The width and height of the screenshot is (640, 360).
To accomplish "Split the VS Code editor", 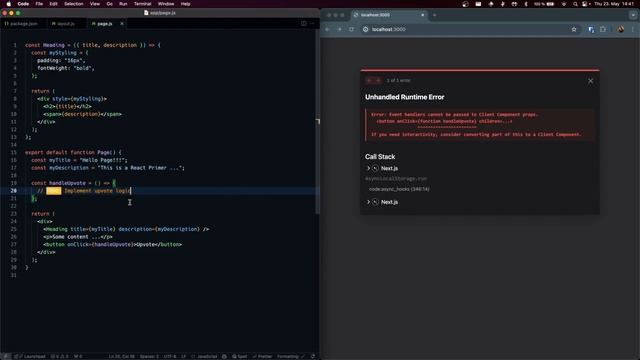I will [x=304, y=24].
